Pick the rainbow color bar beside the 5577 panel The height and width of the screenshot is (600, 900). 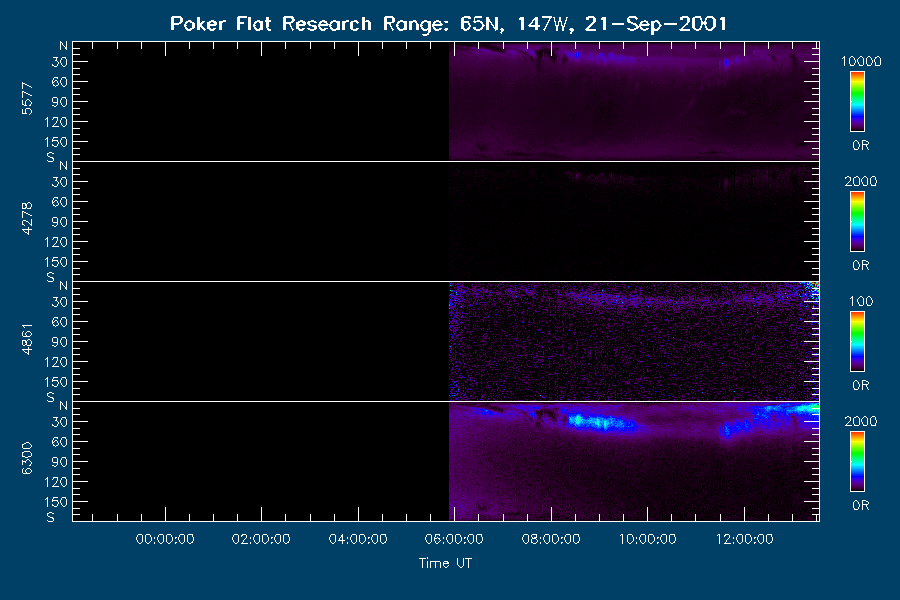tap(858, 102)
